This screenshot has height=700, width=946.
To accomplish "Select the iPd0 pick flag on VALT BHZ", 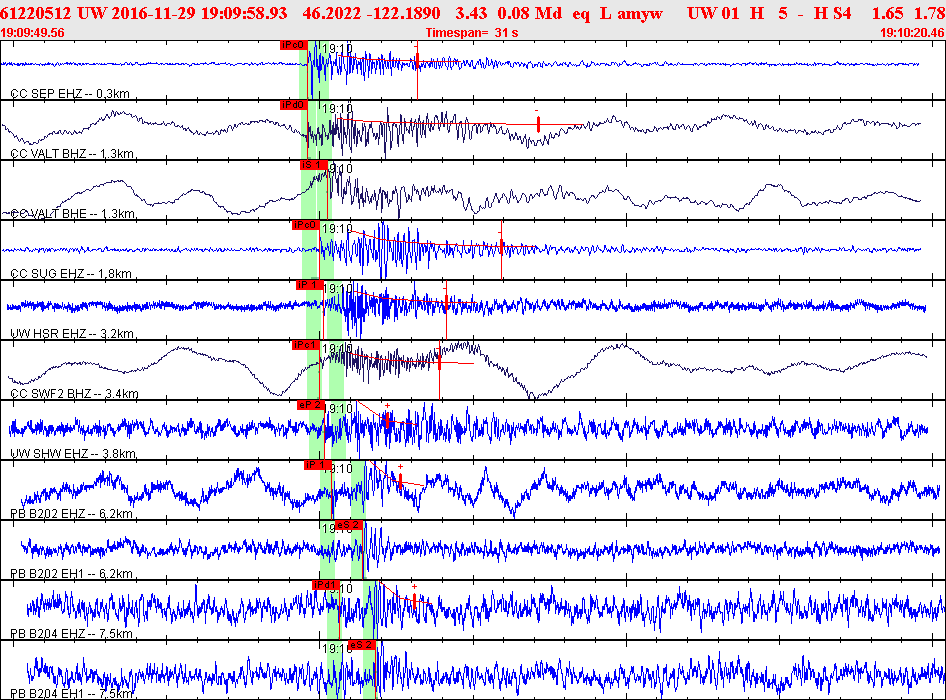I will point(294,106).
